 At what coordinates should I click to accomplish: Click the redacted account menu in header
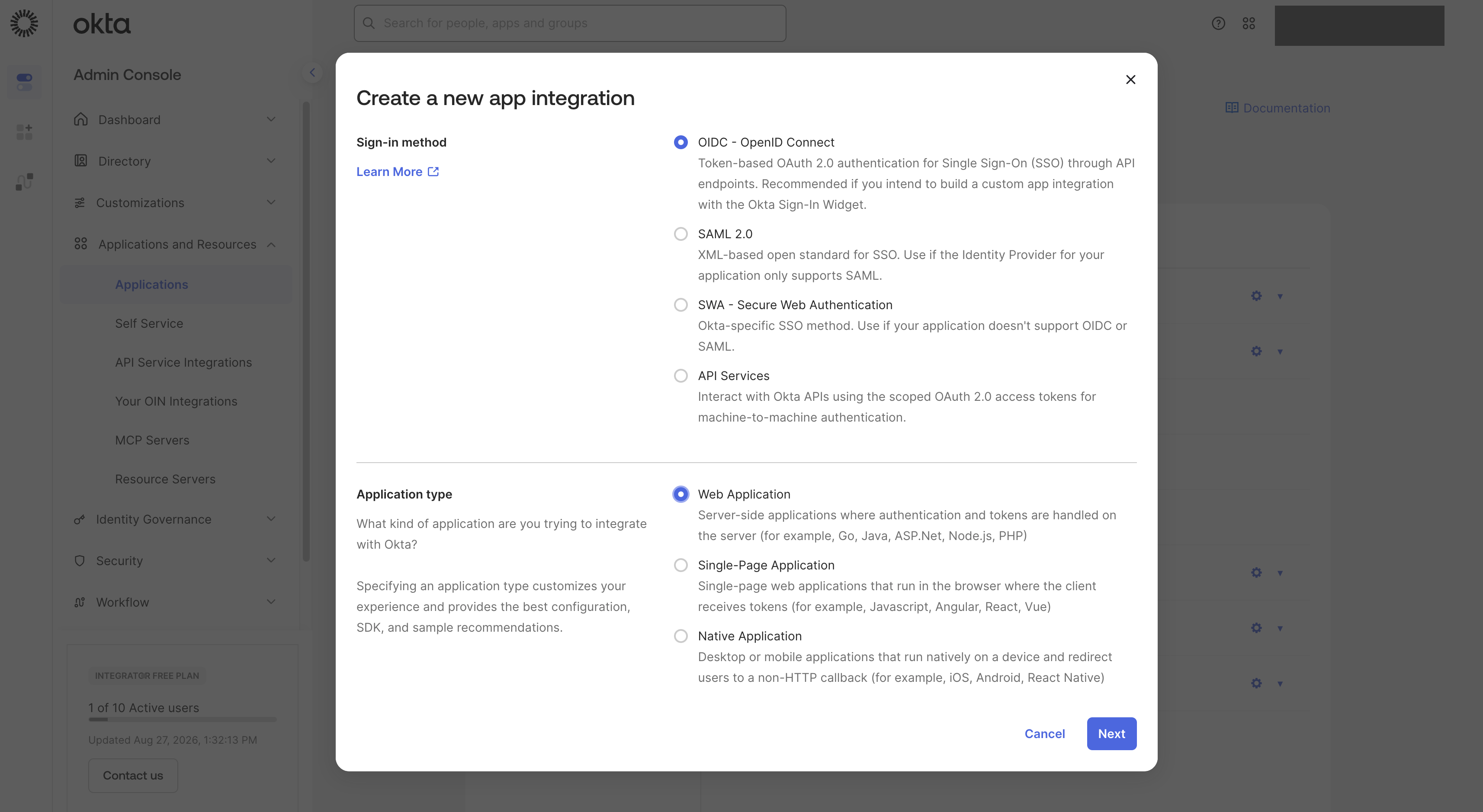pos(1359,26)
